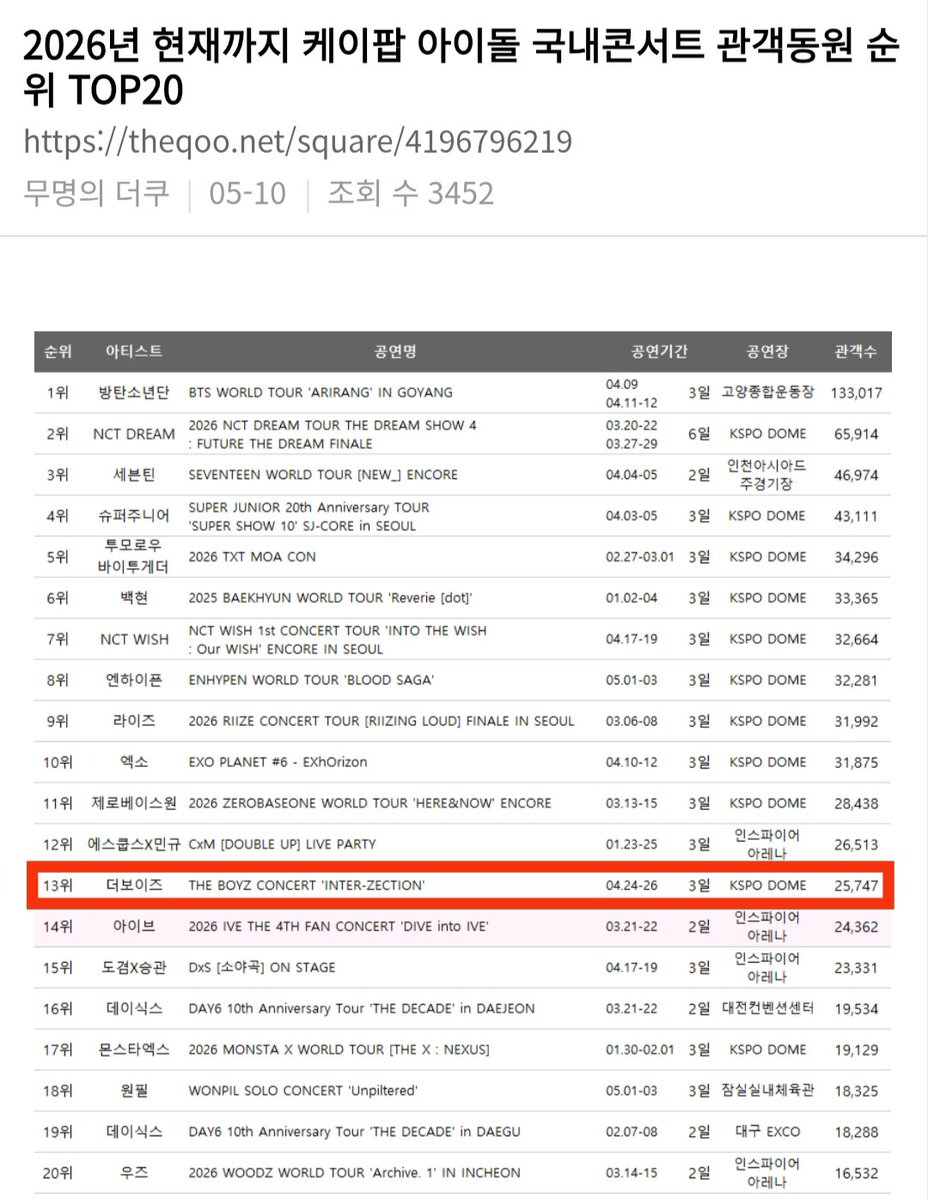Click the audience count 46,974
This screenshot has width=928, height=1200.
click(856, 475)
